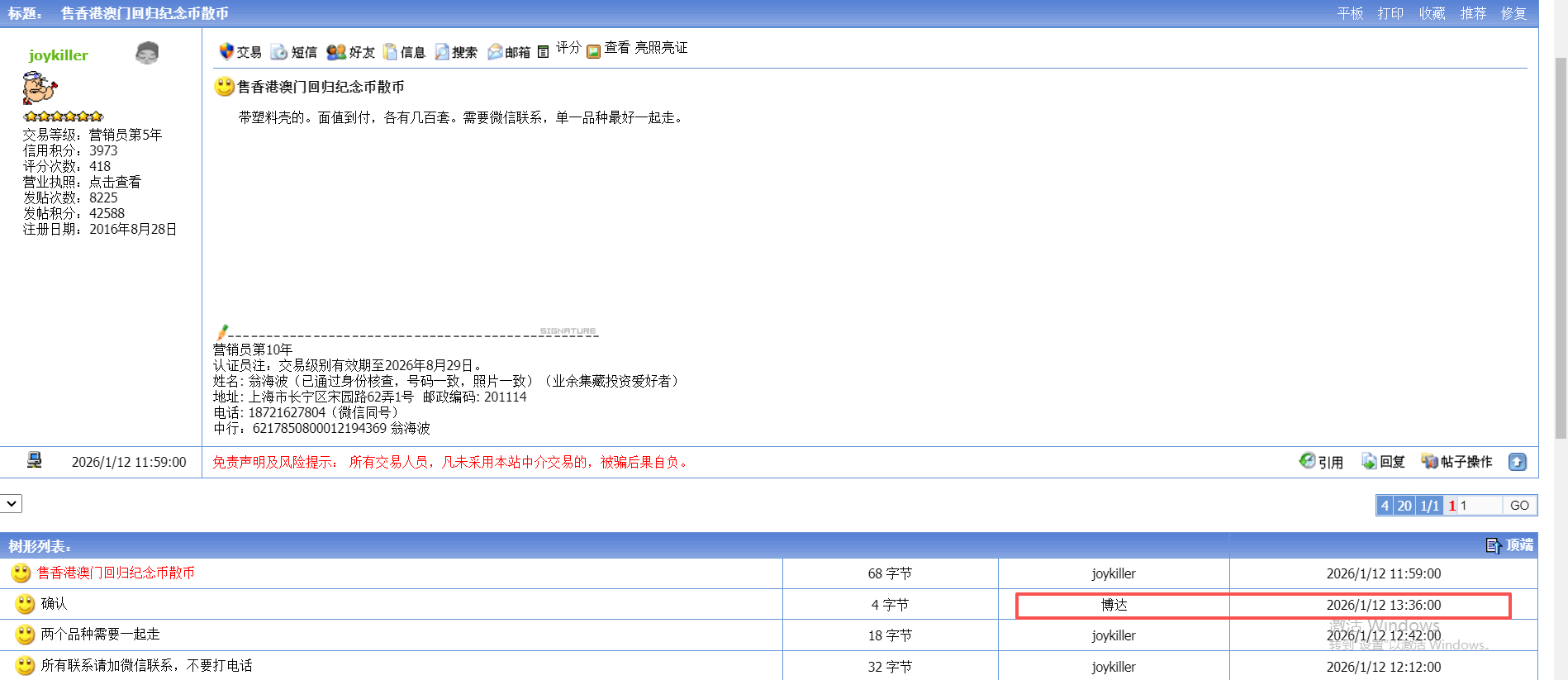Click the blue up-arrow back-to-top icon
Image resolution: width=1568 pixels, height=680 pixels.
(x=1517, y=462)
